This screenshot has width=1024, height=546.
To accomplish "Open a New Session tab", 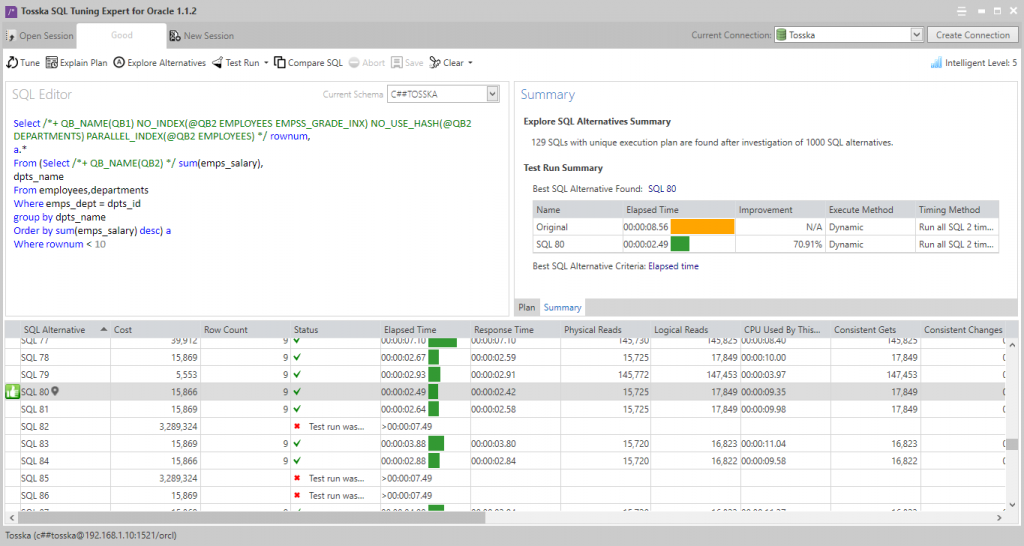I will [202, 36].
